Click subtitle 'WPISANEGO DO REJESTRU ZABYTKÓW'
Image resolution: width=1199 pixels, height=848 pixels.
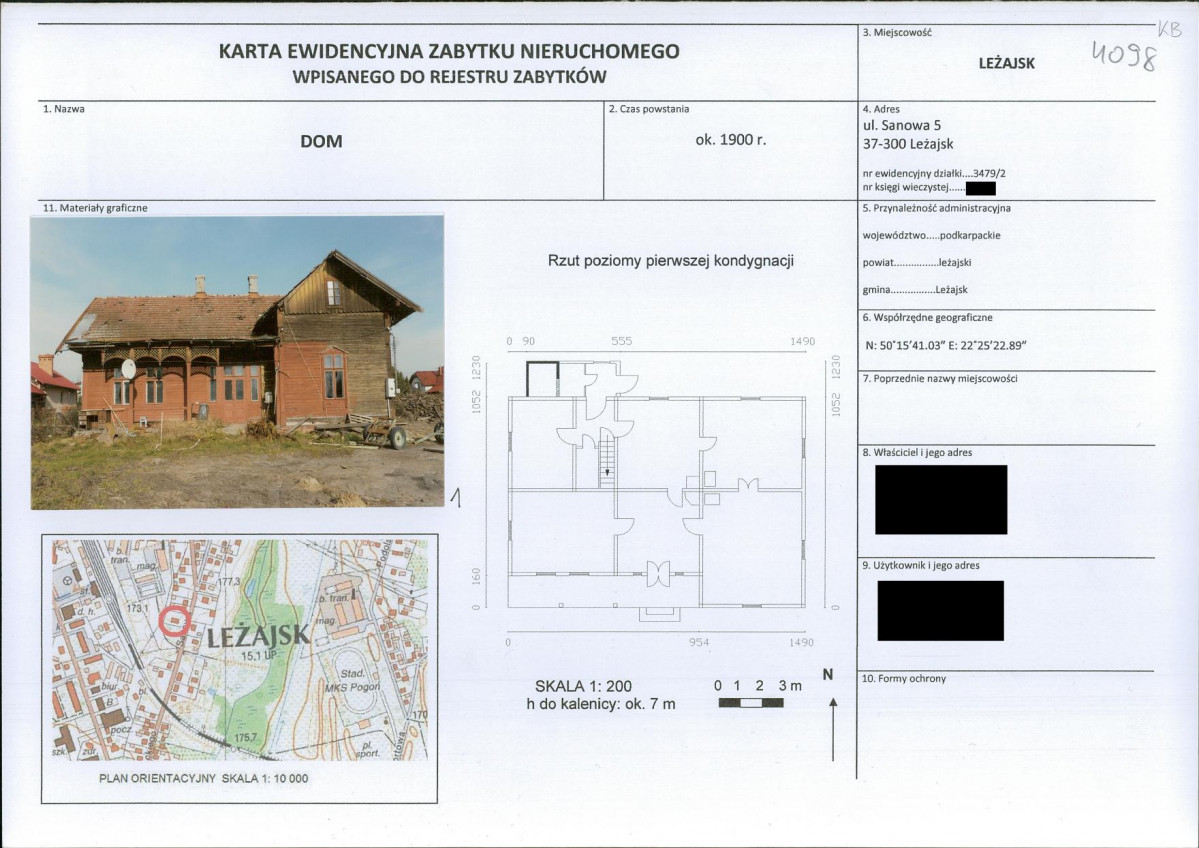[x=449, y=76]
